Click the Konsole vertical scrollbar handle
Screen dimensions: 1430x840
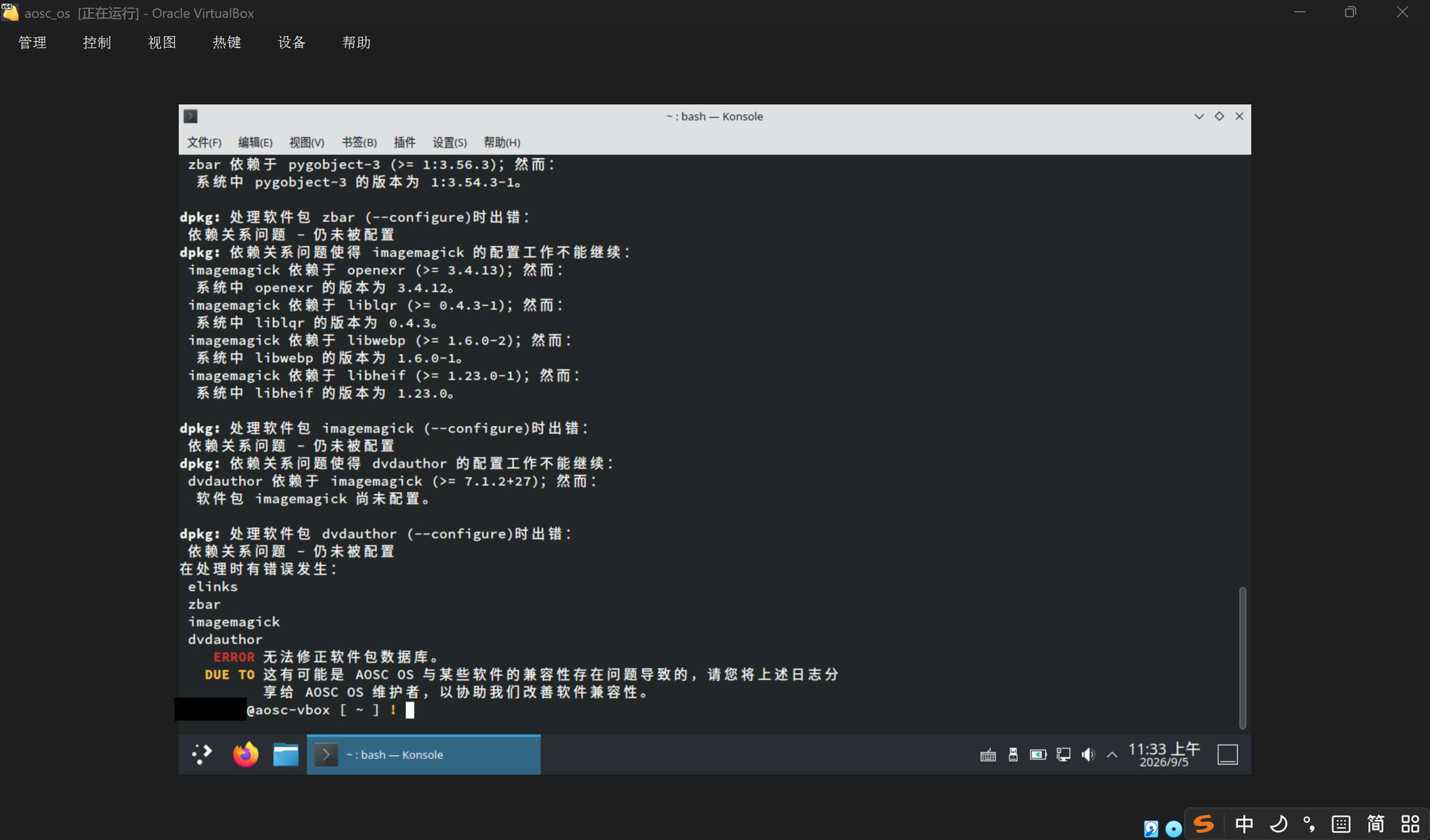(x=1242, y=658)
